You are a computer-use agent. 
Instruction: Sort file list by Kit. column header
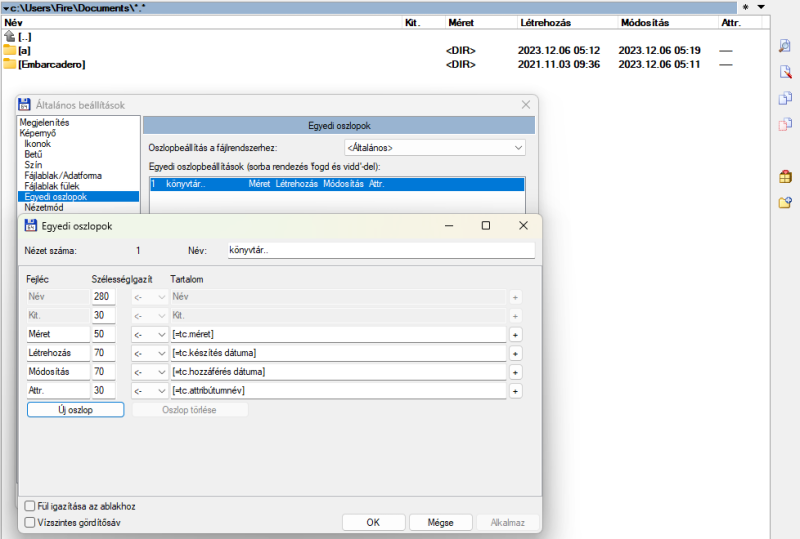[x=423, y=22]
